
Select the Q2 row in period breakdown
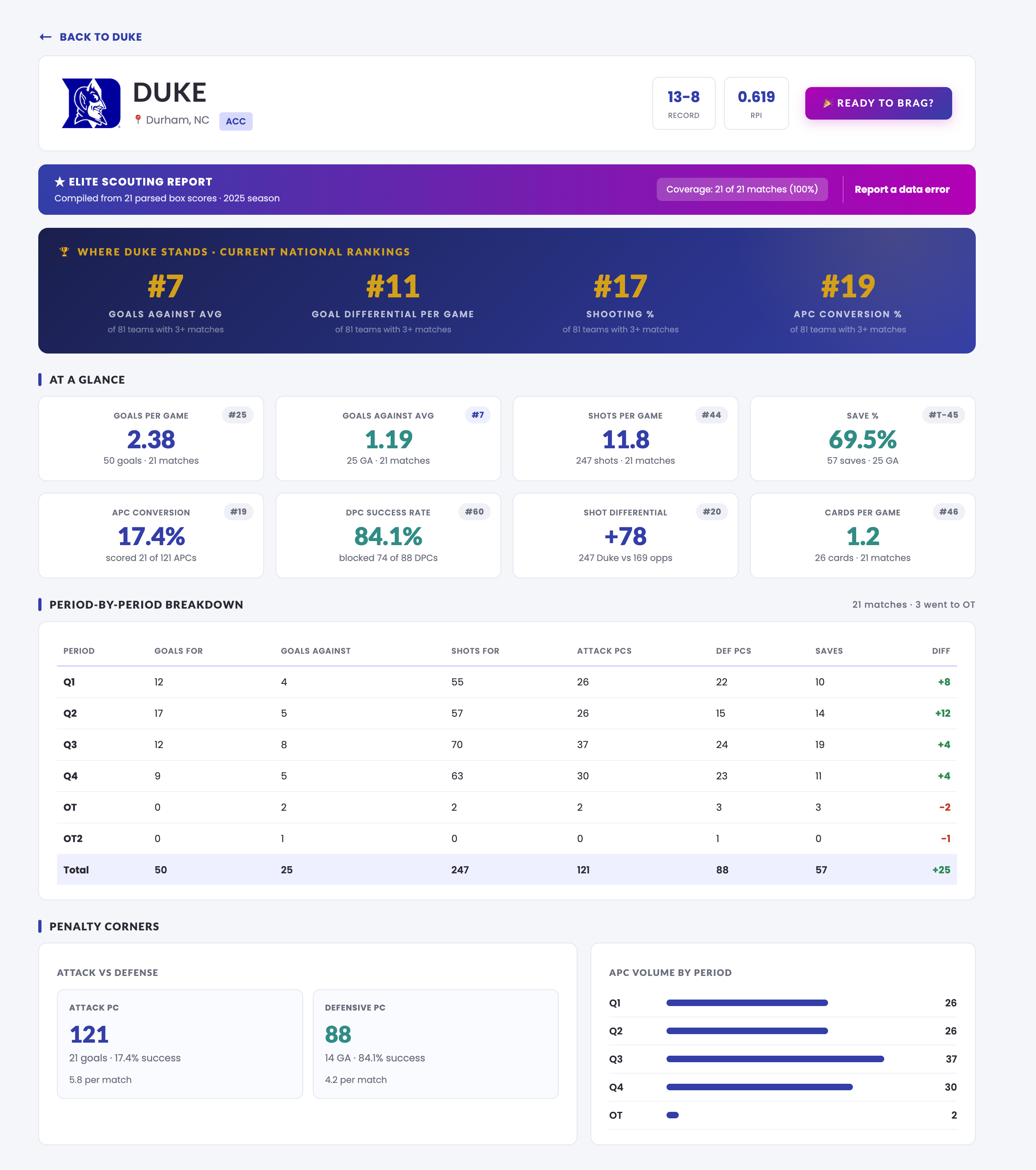[506, 713]
